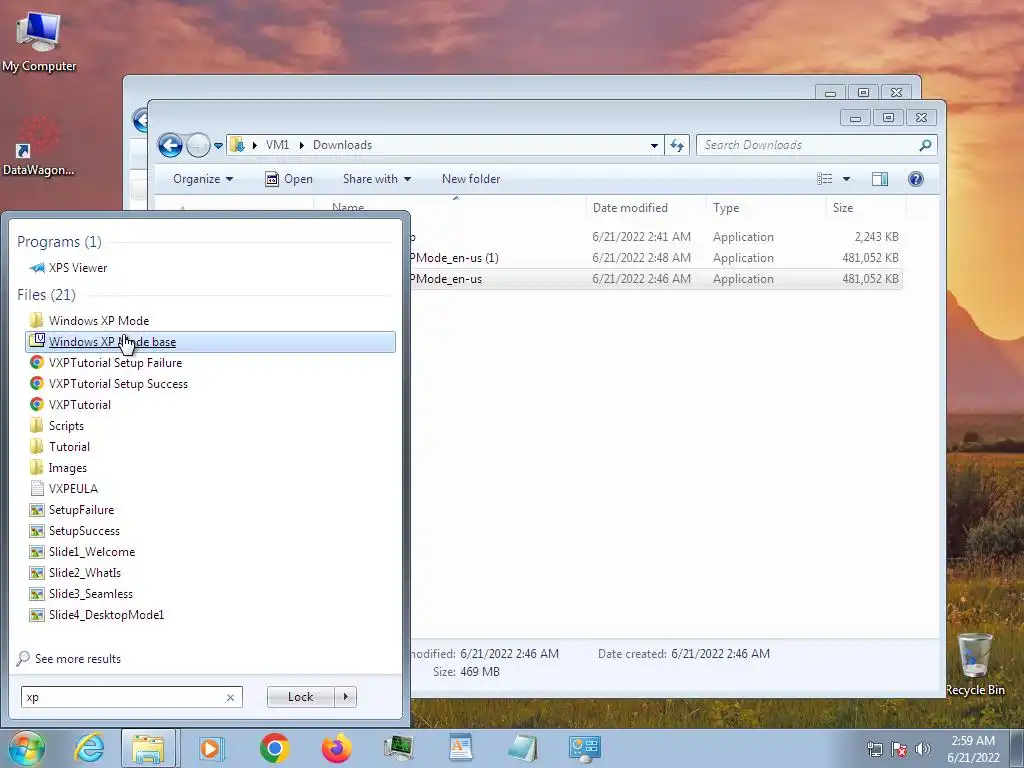Sort by Size column header

(x=842, y=208)
